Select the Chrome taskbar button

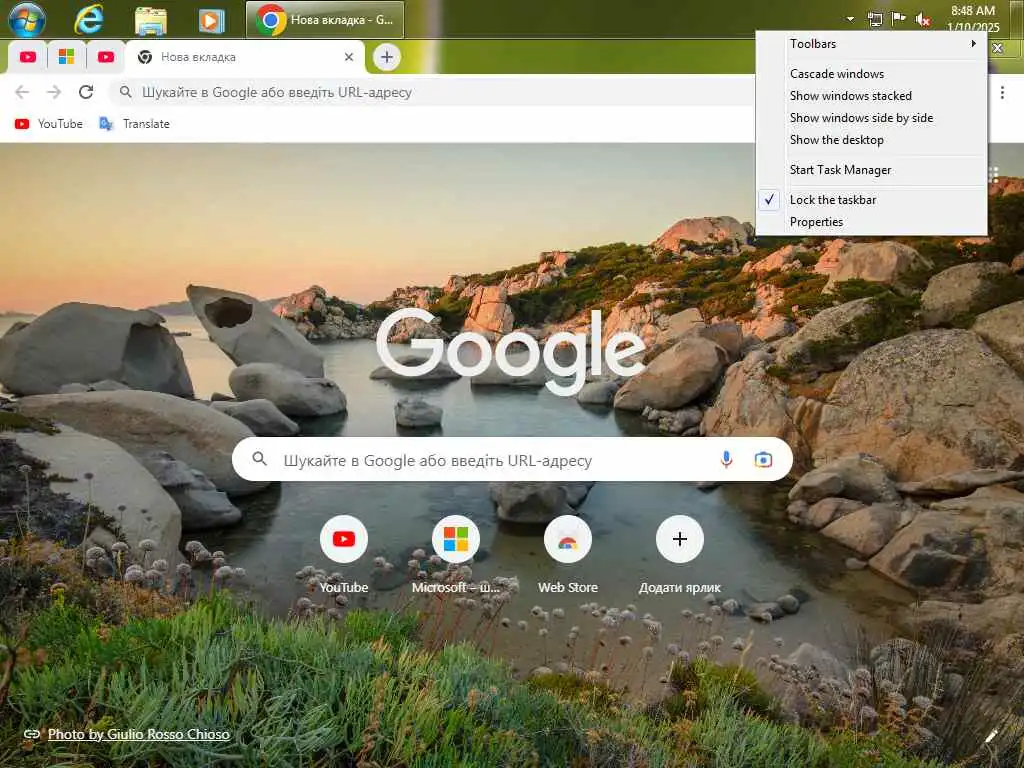tap(325, 20)
